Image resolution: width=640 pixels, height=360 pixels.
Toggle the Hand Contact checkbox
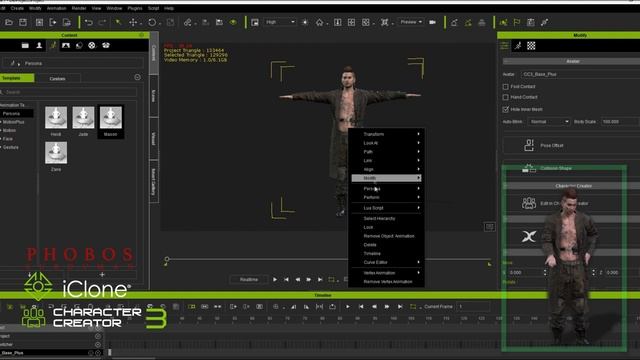(506, 97)
